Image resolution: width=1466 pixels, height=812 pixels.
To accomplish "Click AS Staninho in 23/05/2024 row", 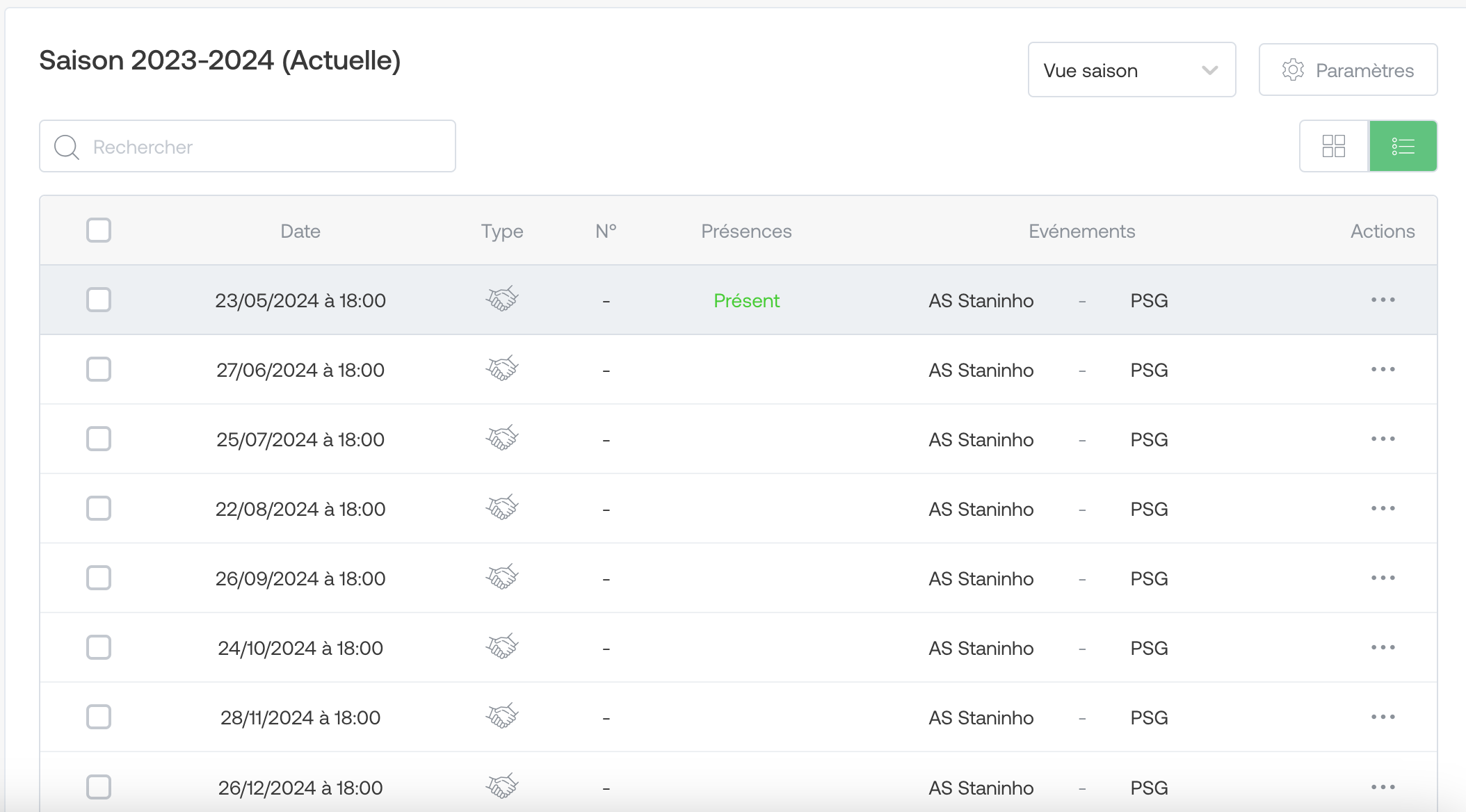I will click(981, 300).
